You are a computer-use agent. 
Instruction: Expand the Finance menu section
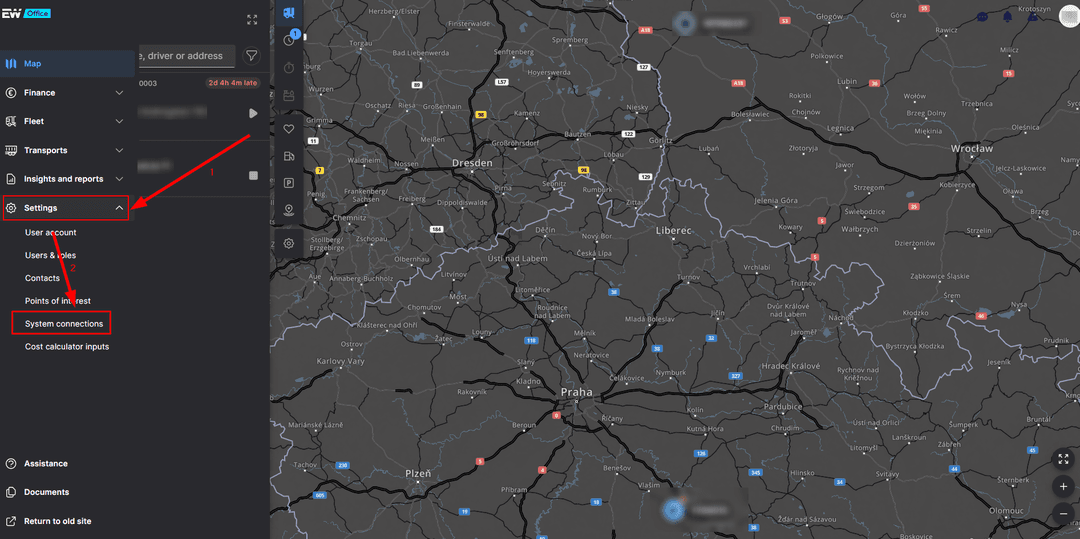coord(66,92)
